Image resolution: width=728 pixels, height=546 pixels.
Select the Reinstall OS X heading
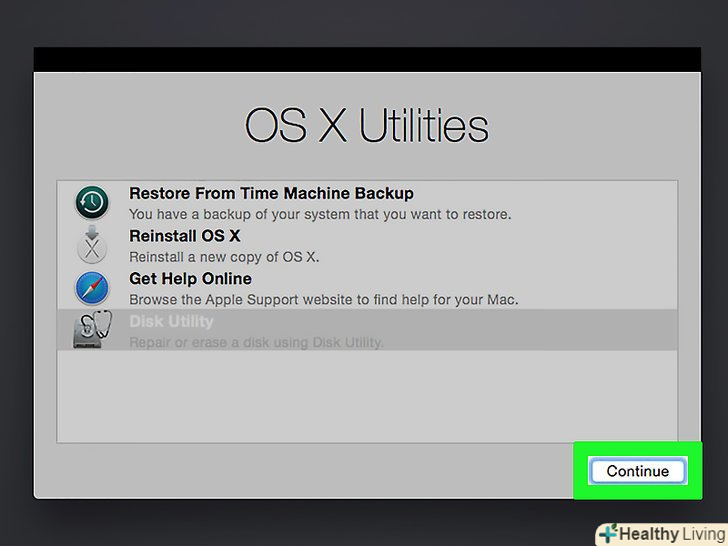(185, 236)
